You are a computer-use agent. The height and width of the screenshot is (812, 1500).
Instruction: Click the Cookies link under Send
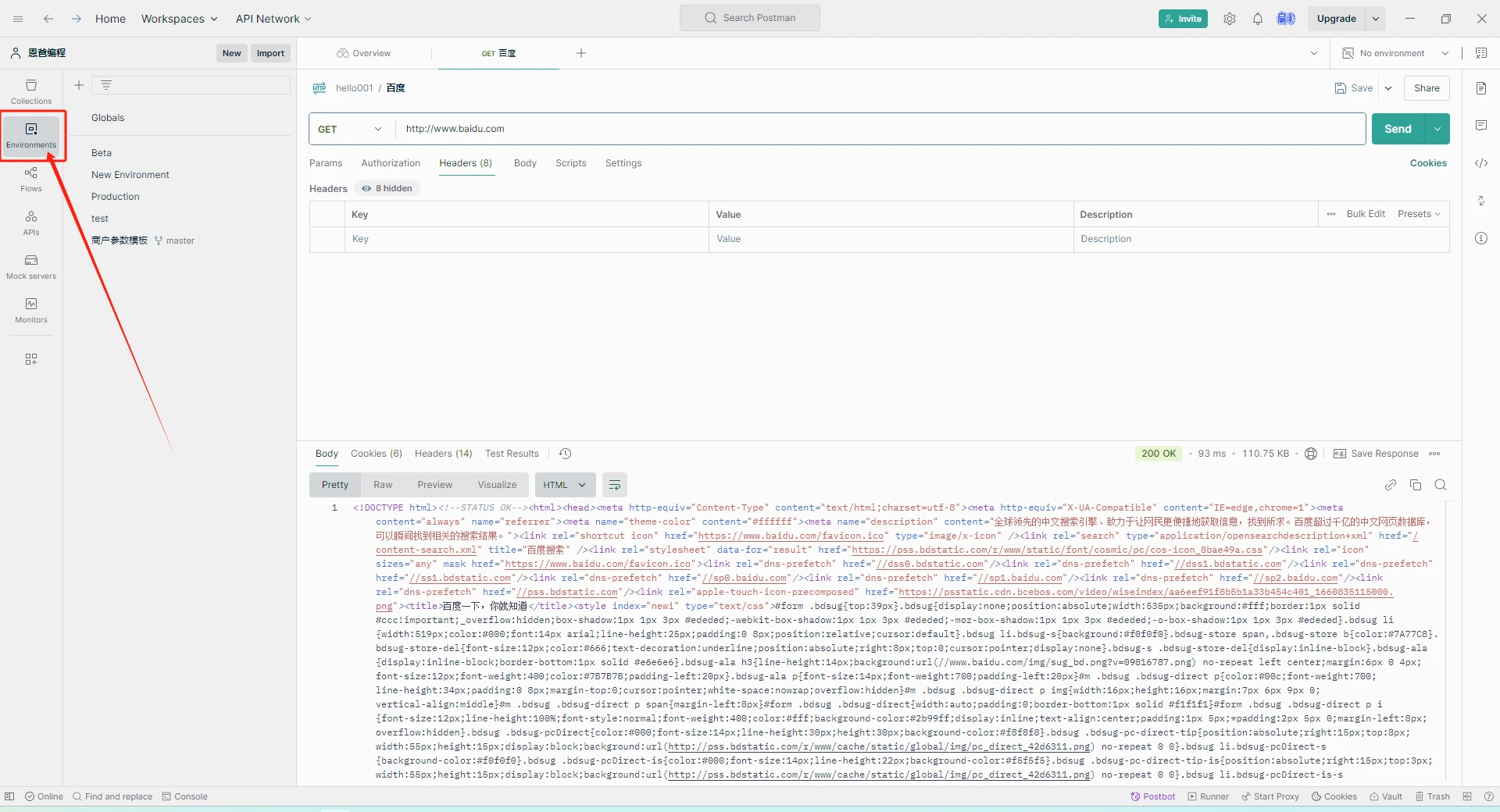(1428, 163)
